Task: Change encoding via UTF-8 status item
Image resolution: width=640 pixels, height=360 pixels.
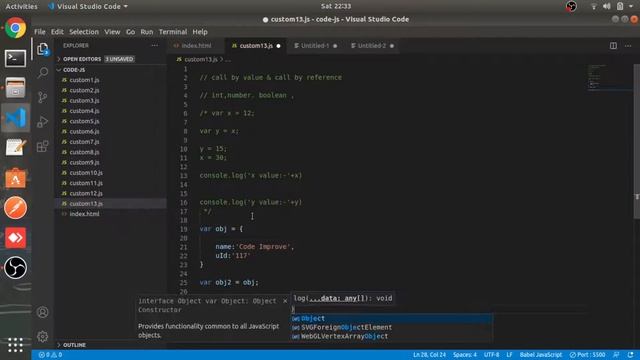Action: click(491, 355)
